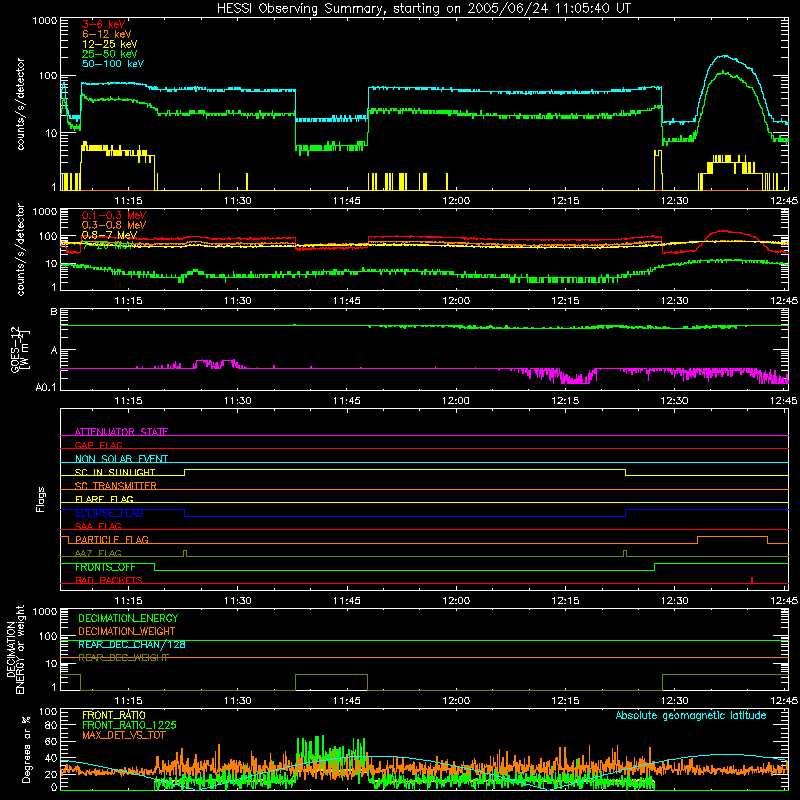Viewport: 800px width, 800px height.
Task: Click the GOES-12 [W m-2] axis label
Action: click(x=20, y=349)
